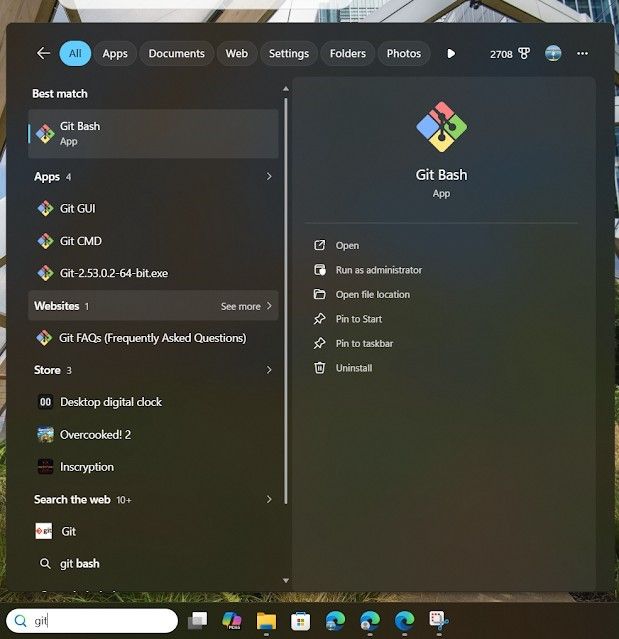The width and height of the screenshot is (619, 639).
Task: Expand the Apps results section
Action: tap(269, 177)
